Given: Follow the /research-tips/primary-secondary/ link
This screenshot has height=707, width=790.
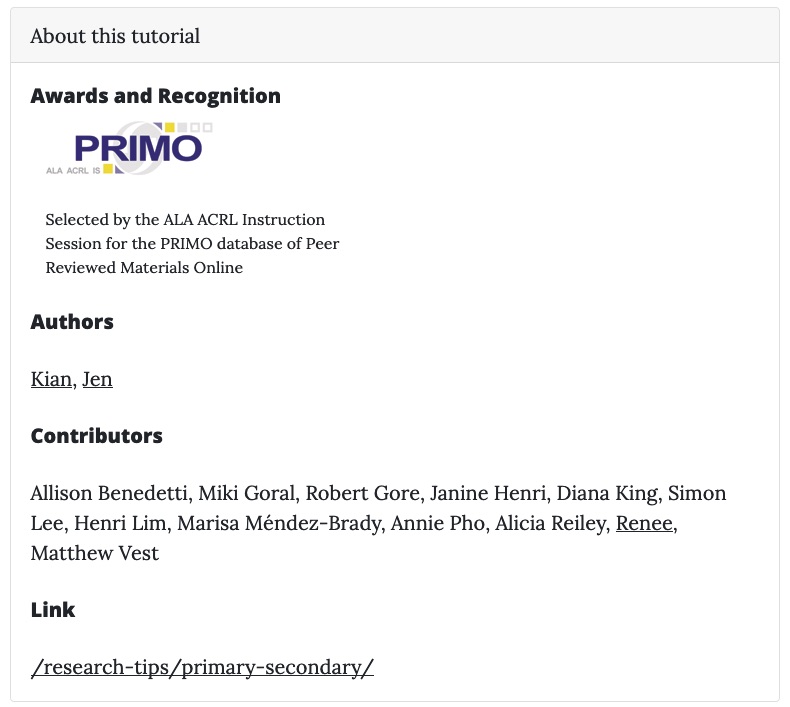Looking at the screenshot, I should click(202, 667).
